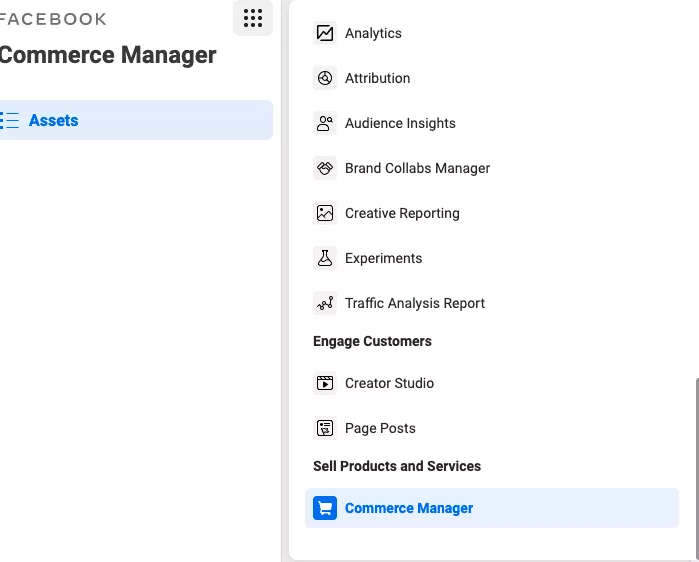Click the tools menu vertical scrollbar
Screen dimensions: 699x562
tap(696, 468)
